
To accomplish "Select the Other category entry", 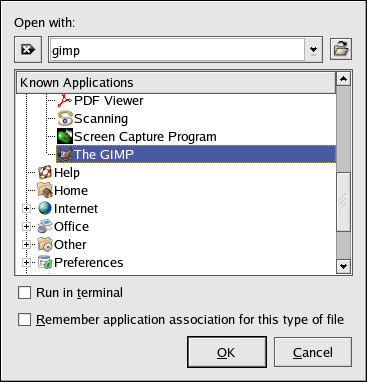I will click(x=70, y=245).
